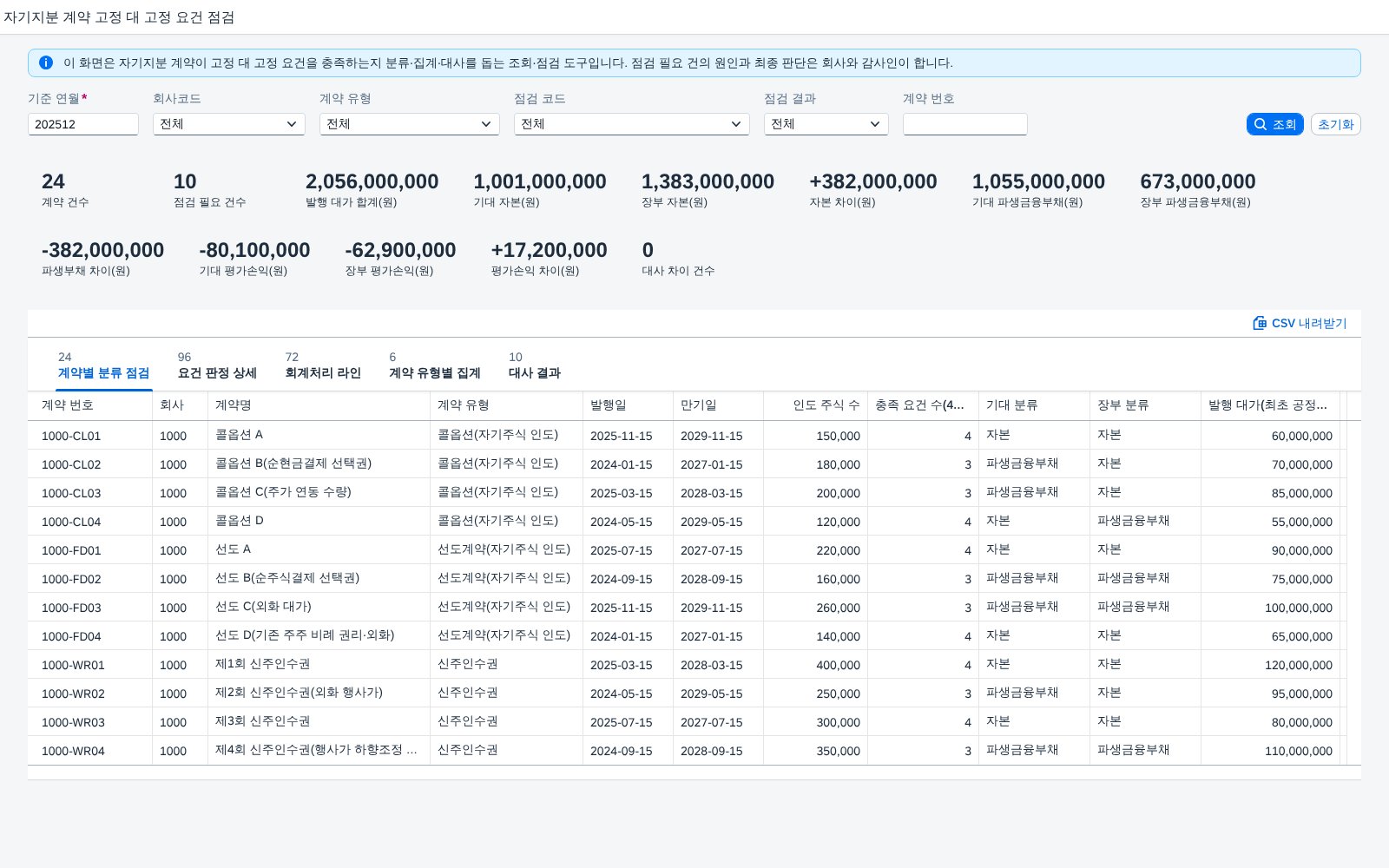Click the info icon in the blue notice banner
1389x868 pixels.
coord(46,62)
